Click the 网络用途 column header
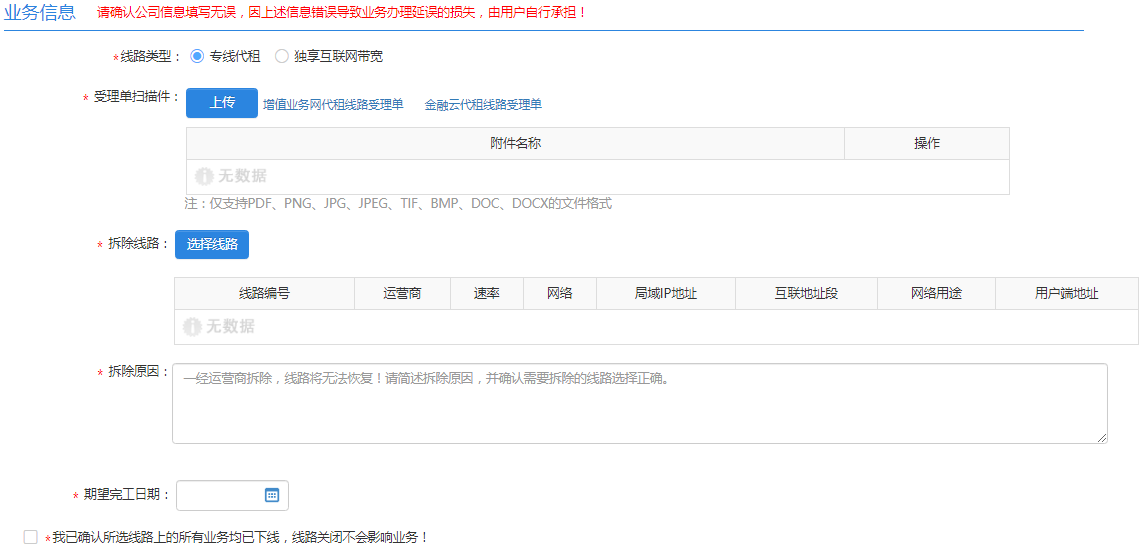 pyautogui.click(x=937, y=294)
